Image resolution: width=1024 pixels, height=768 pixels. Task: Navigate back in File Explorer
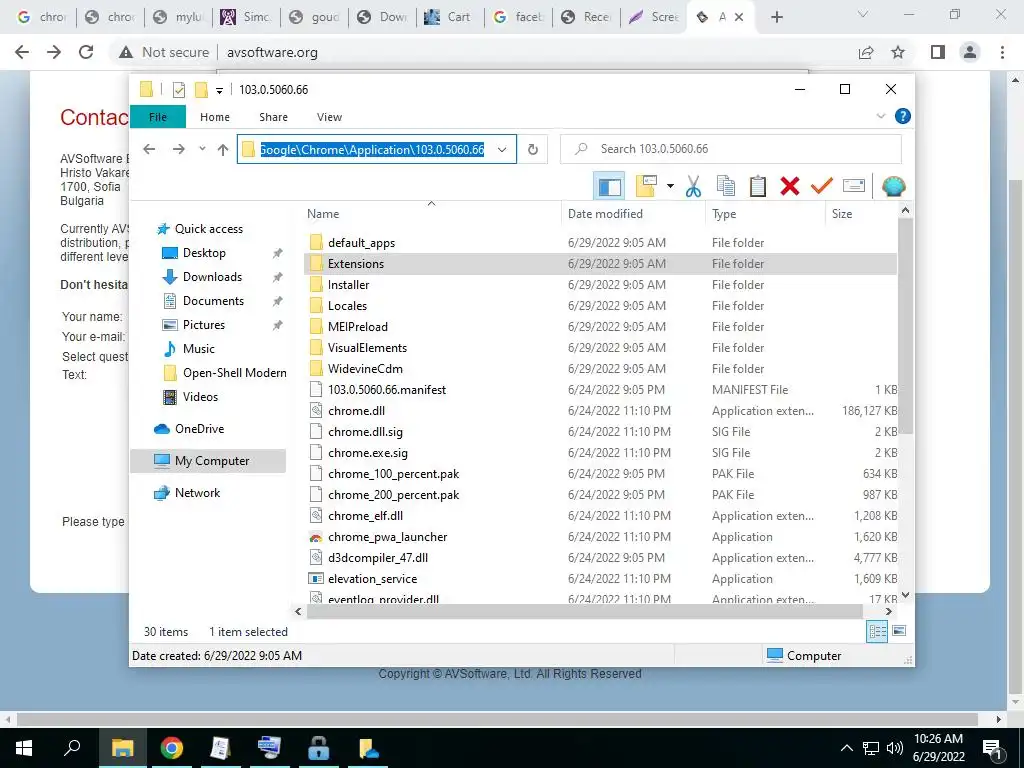click(149, 150)
